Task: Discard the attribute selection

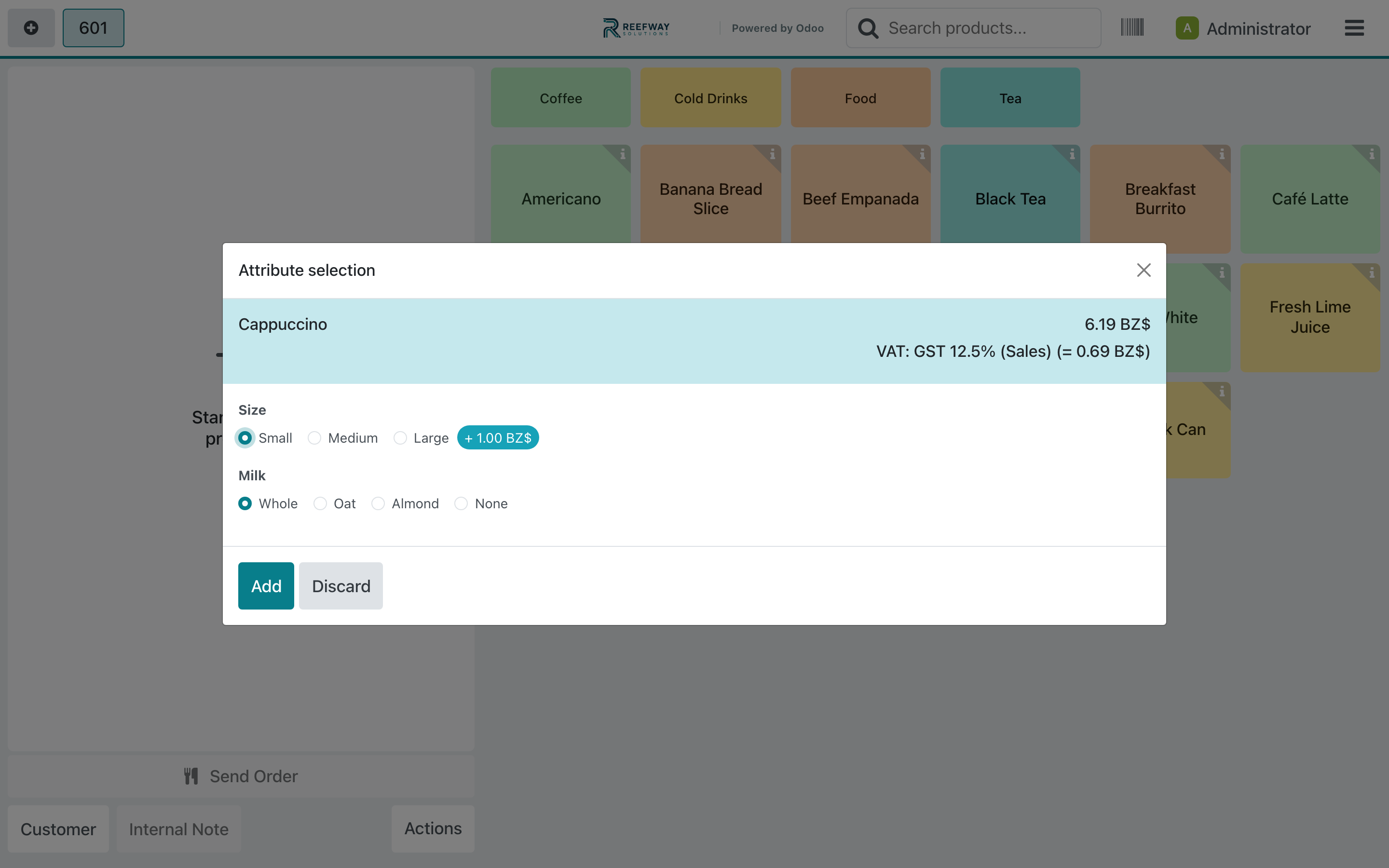Action: point(341,585)
